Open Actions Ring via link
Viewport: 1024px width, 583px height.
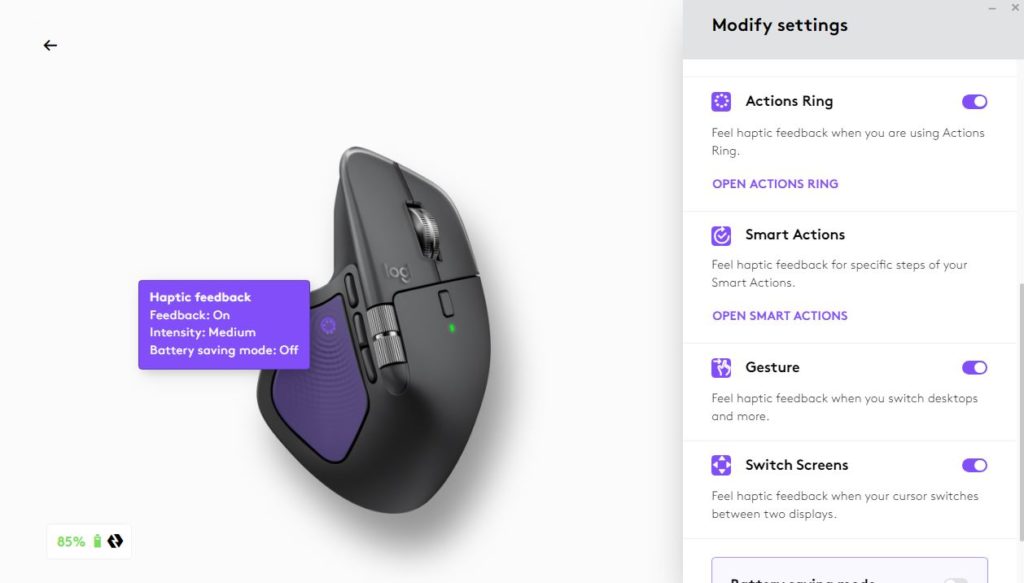pyautogui.click(x=775, y=184)
